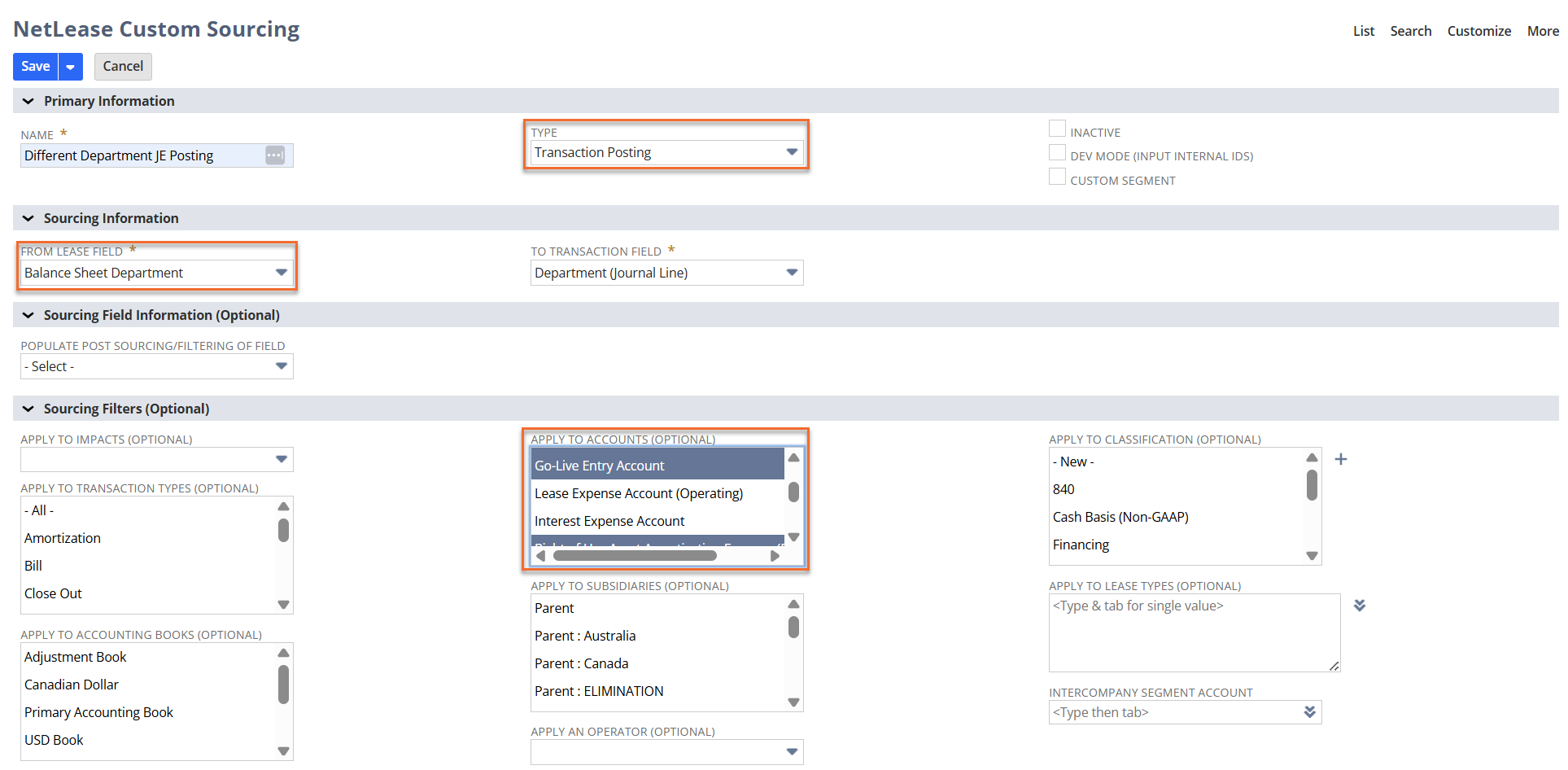
Task: Collapse the Primary Information section
Action: pyautogui.click(x=28, y=101)
